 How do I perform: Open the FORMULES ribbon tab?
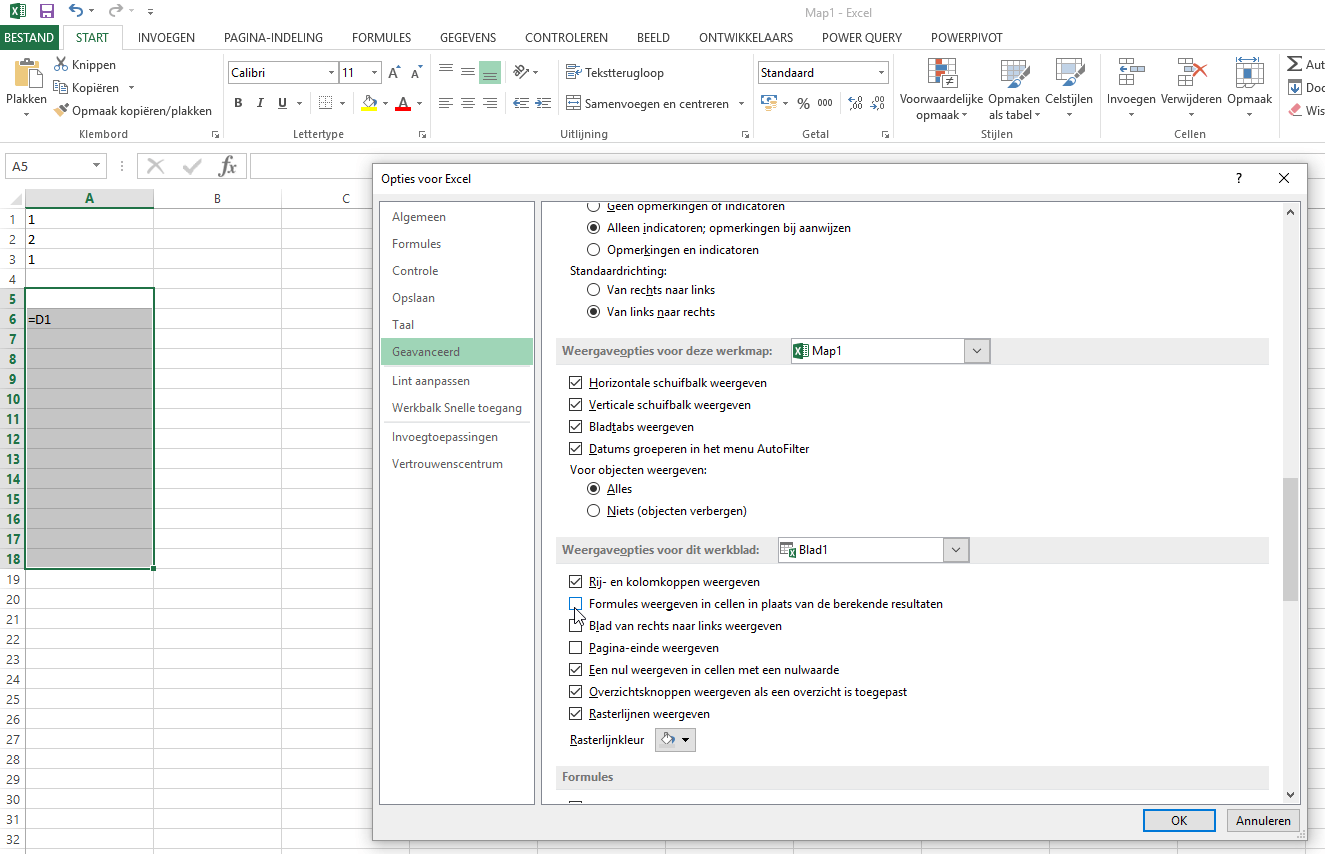pos(381,38)
